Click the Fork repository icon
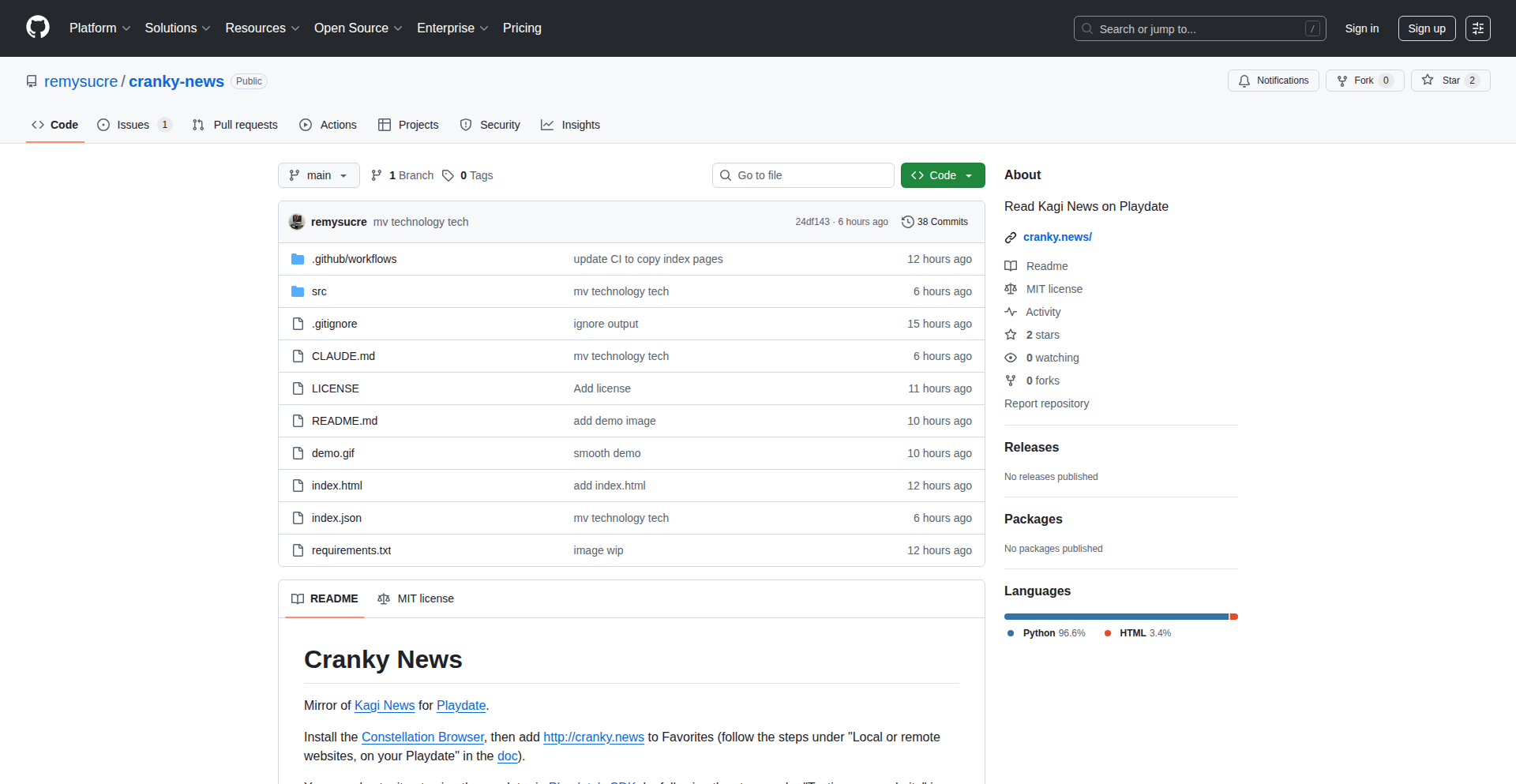The image size is (1516, 784). tap(1342, 81)
